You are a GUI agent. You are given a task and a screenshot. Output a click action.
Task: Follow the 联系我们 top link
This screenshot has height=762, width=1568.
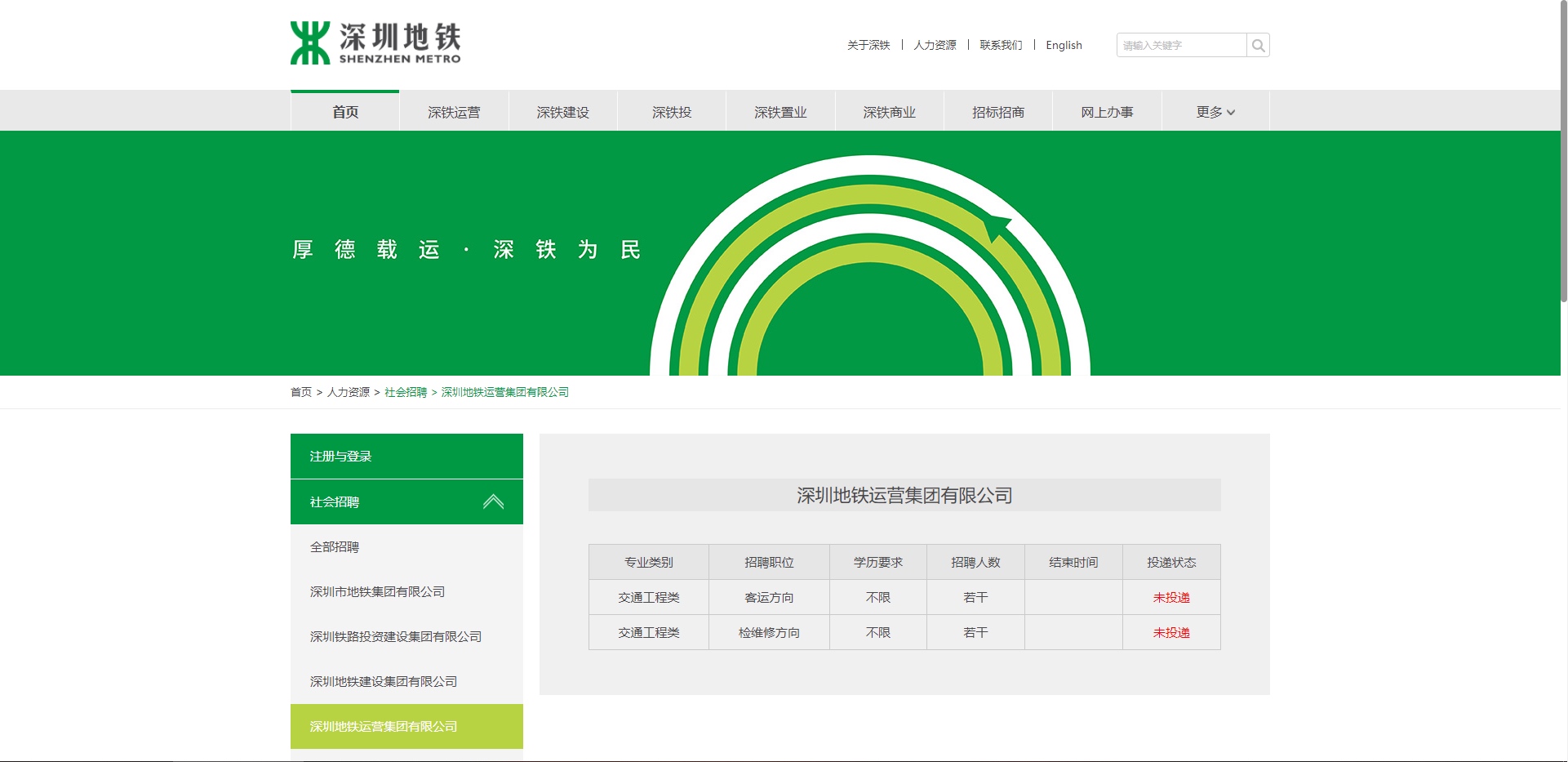pos(1001,45)
